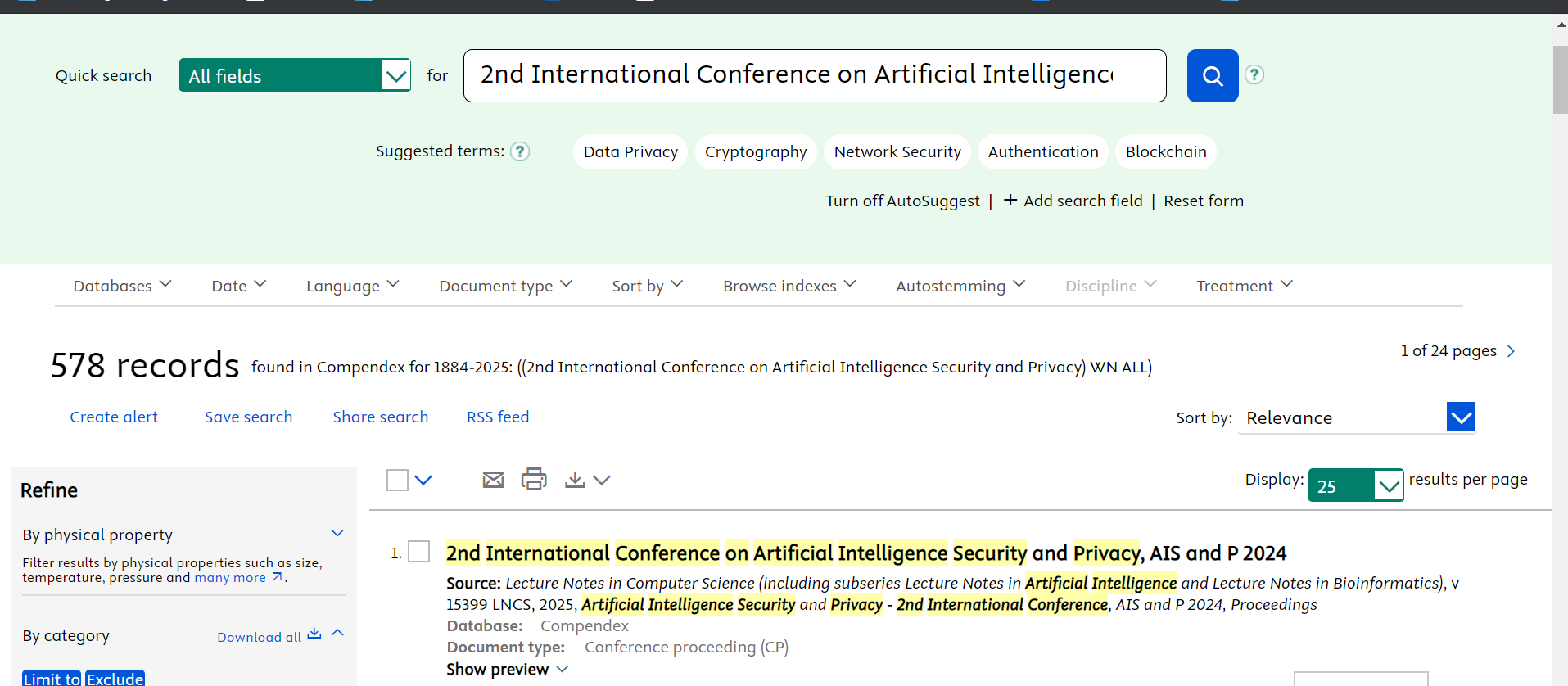Expand Show preview for first result

[507, 670]
